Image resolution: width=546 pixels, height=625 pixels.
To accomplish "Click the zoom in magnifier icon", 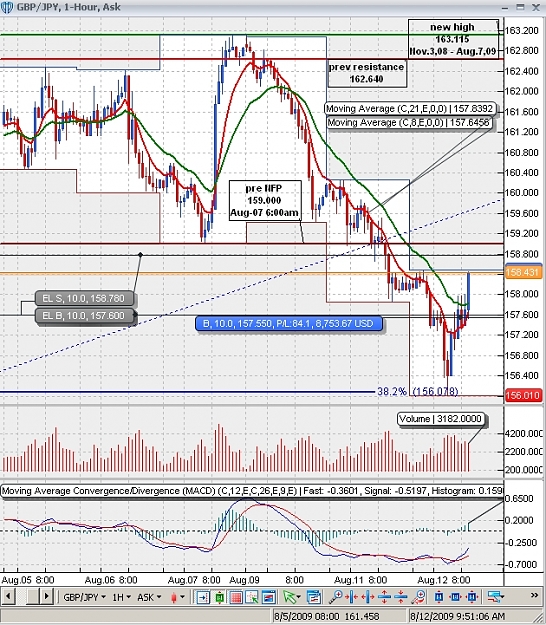I will point(336,597).
